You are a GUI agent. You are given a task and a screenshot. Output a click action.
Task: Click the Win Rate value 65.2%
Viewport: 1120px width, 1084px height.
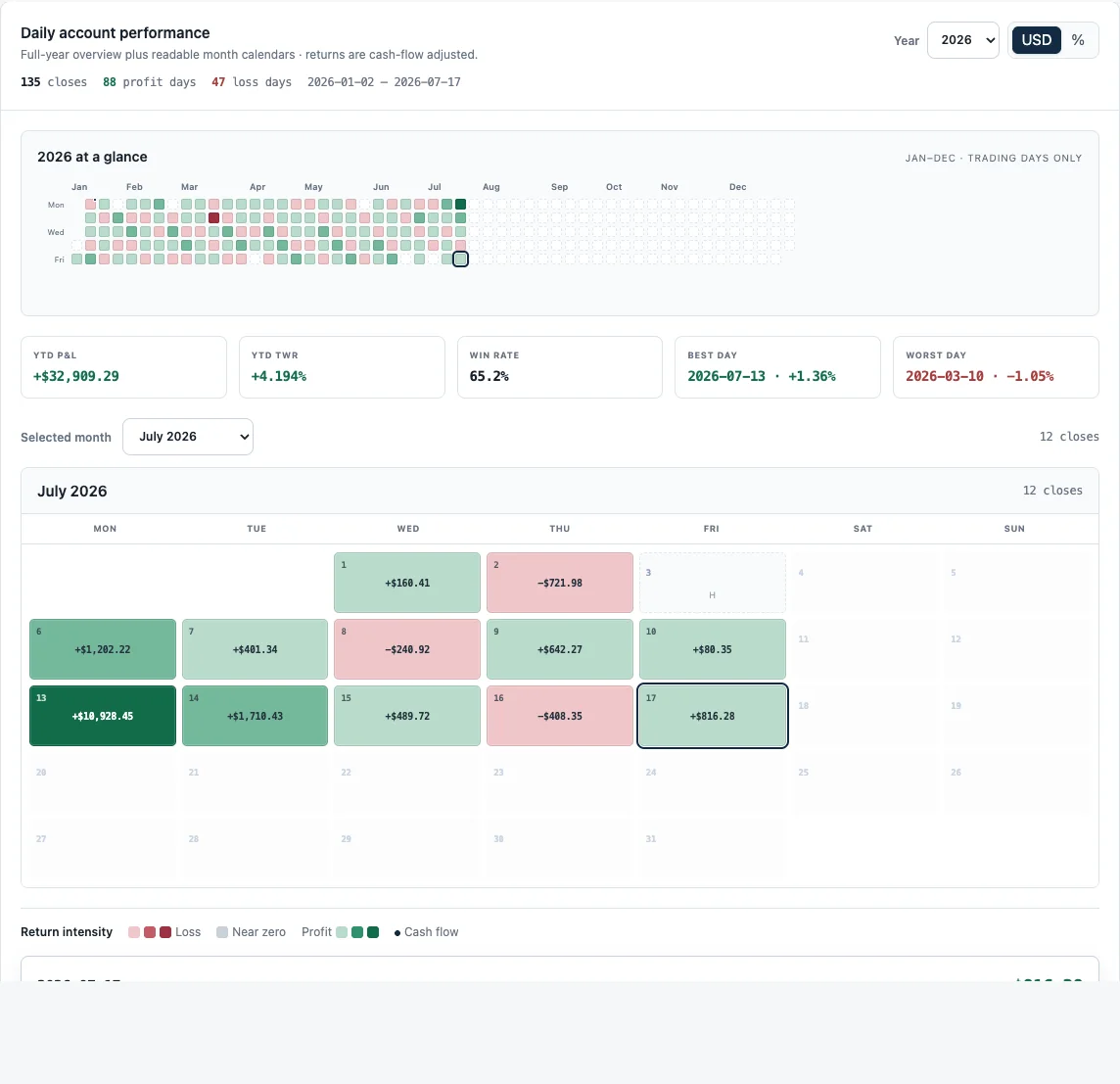(489, 376)
